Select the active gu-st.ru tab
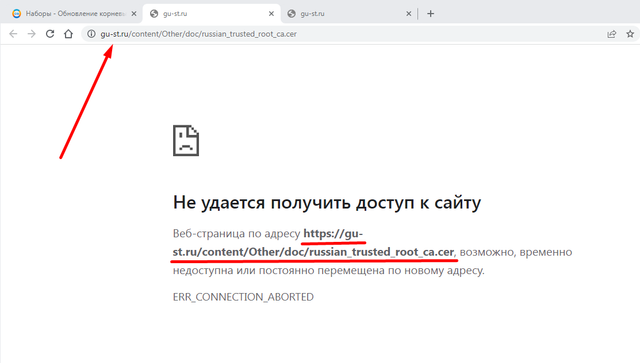640x363 pixels. pos(211,13)
